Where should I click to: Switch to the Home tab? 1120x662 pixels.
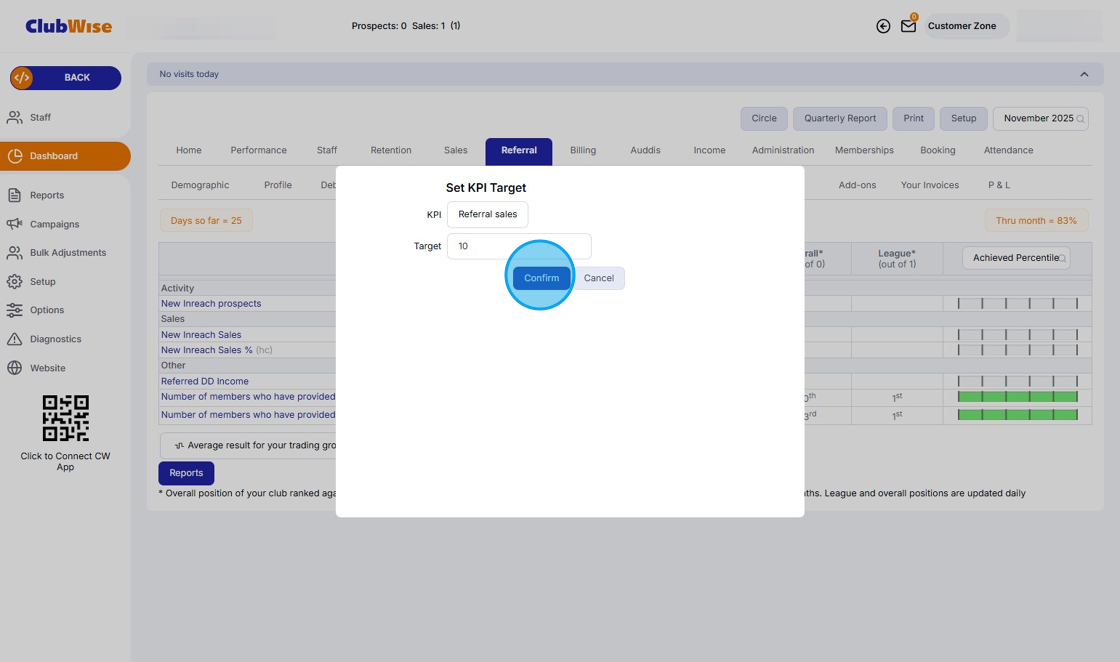click(189, 151)
